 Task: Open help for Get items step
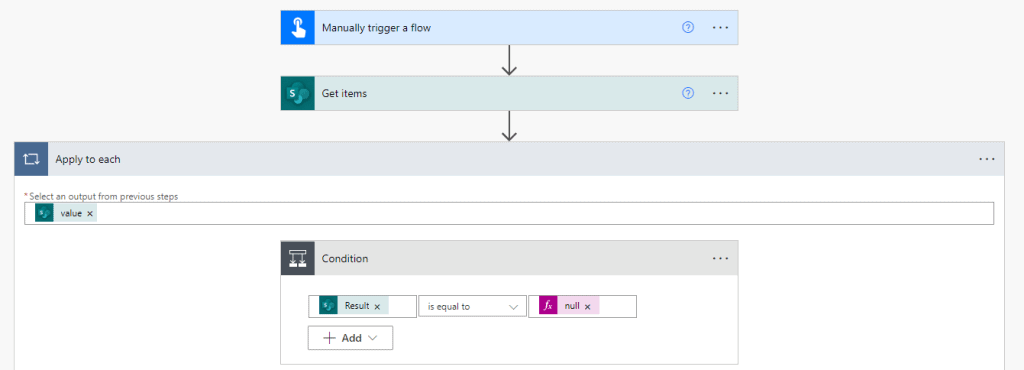tap(688, 93)
